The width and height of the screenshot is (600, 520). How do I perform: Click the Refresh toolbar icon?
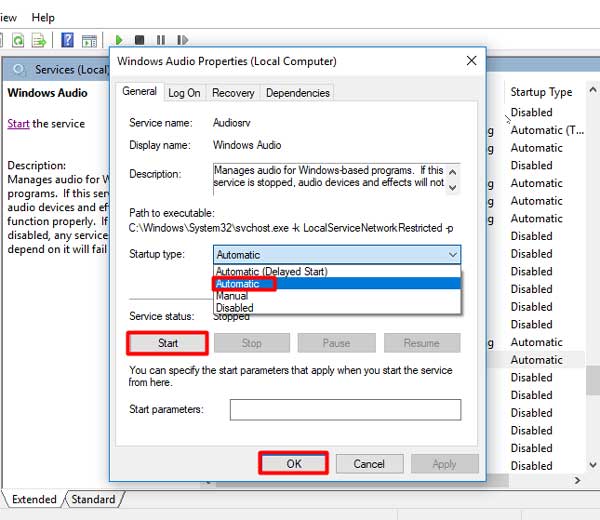point(18,40)
